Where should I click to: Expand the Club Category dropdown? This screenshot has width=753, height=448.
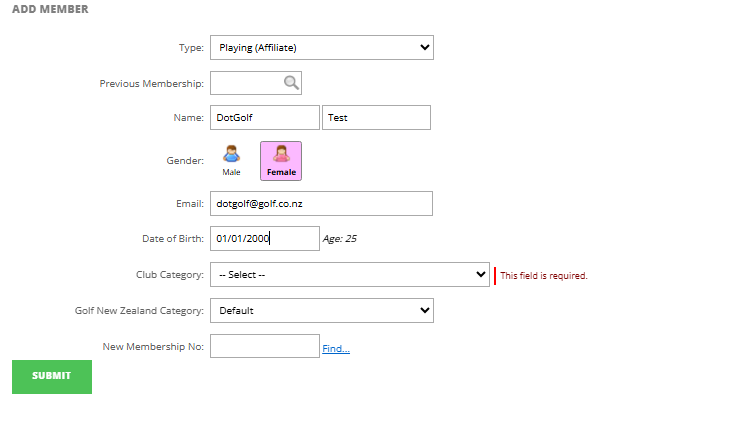(x=349, y=275)
